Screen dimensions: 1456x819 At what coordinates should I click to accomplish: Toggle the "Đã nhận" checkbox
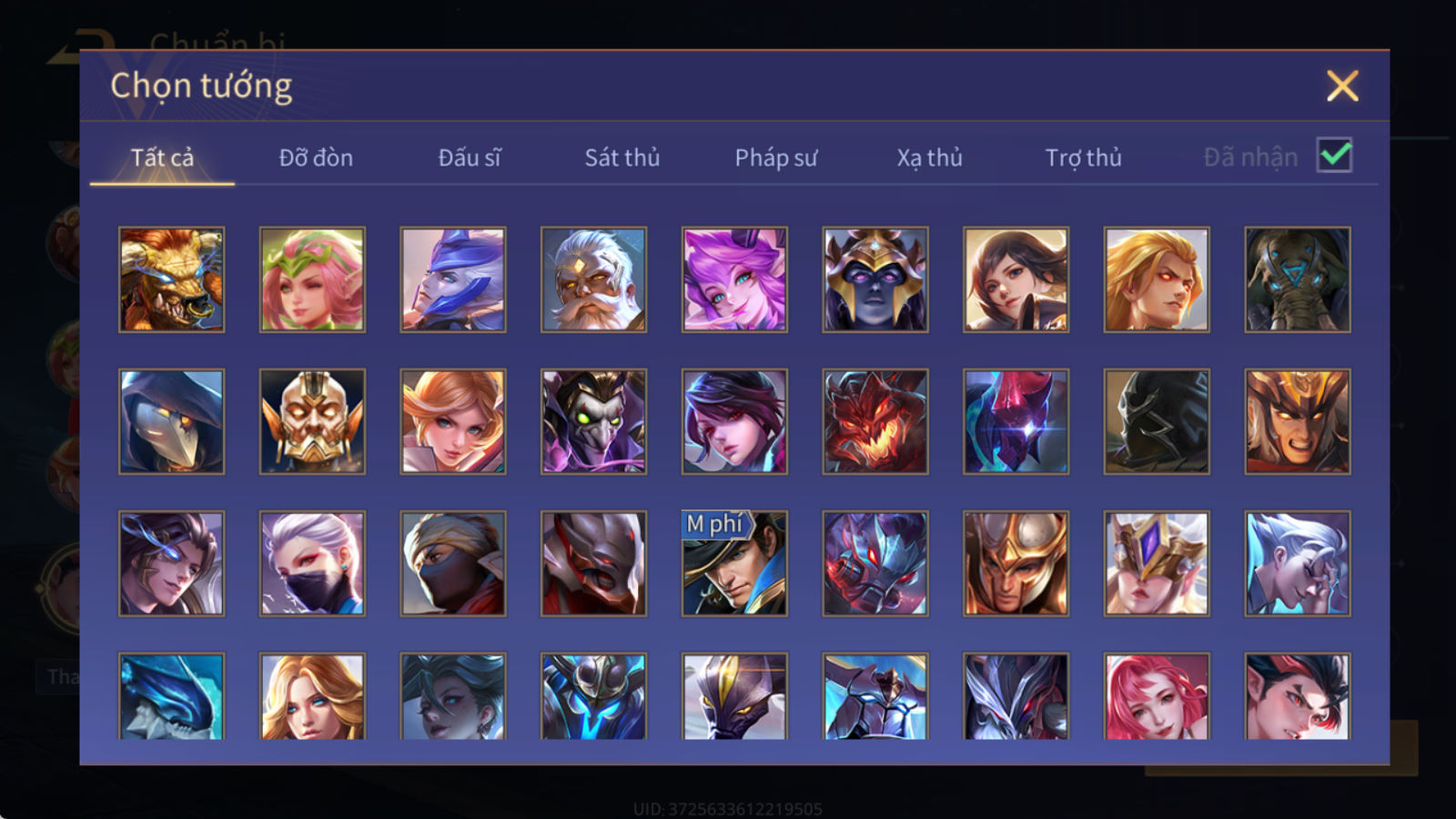pyautogui.click(x=1334, y=156)
